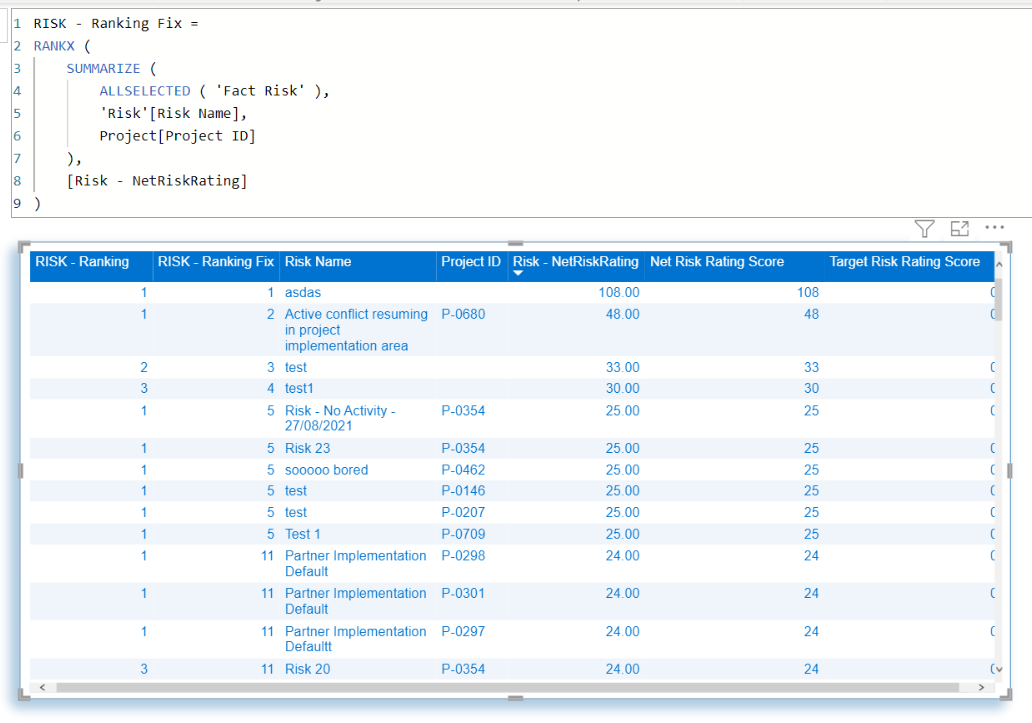Sort by Net Risk Rating Score header
1032x723 pixels.
717,262
